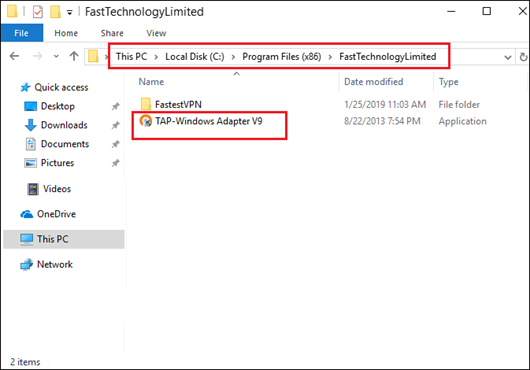Click the Back navigation arrow

tap(14, 56)
